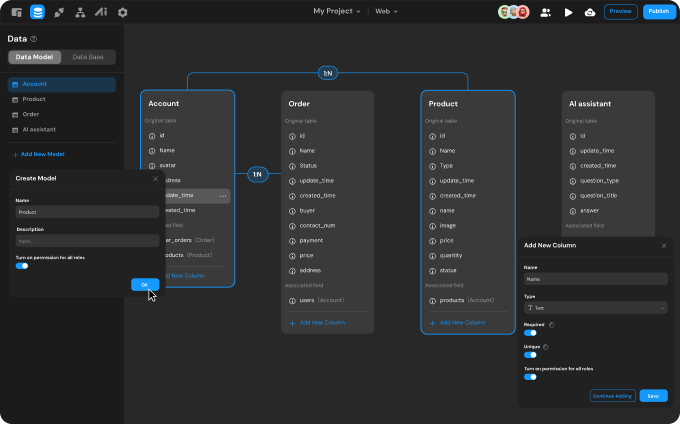The image size is (680, 424).
Task: Open the Data database icon in top bar
Action: point(38,12)
